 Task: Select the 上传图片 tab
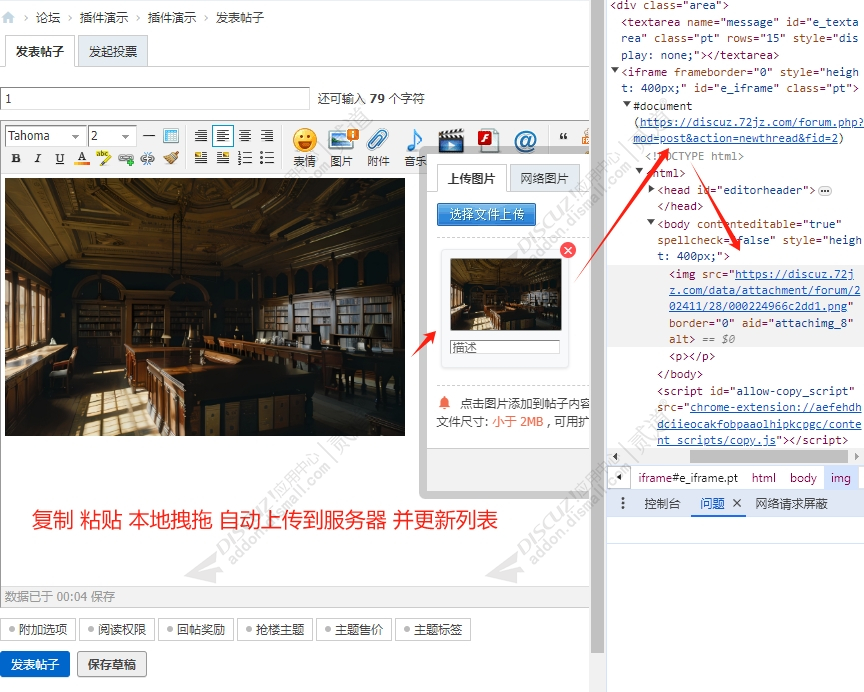click(472, 178)
